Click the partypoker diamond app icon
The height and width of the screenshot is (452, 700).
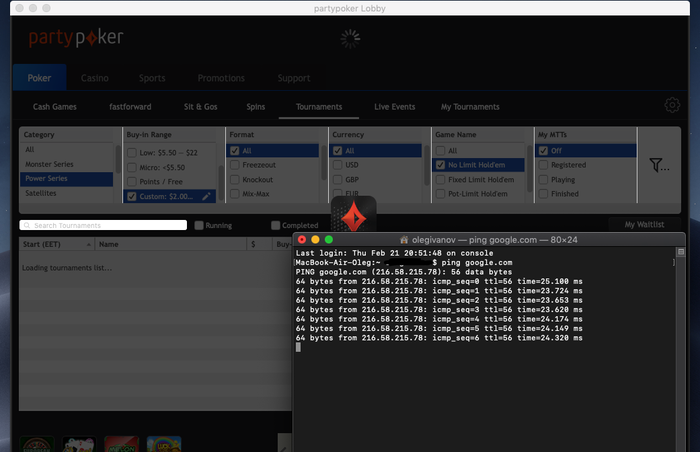click(354, 215)
